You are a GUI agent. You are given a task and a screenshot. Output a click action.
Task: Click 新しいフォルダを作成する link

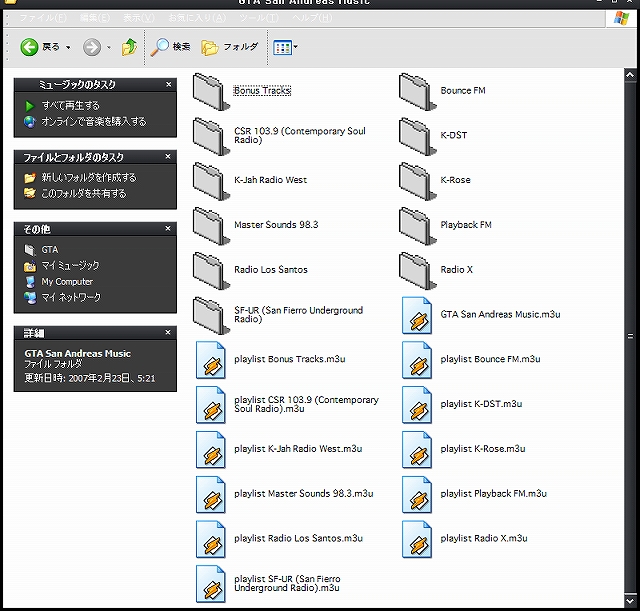click(x=89, y=178)
